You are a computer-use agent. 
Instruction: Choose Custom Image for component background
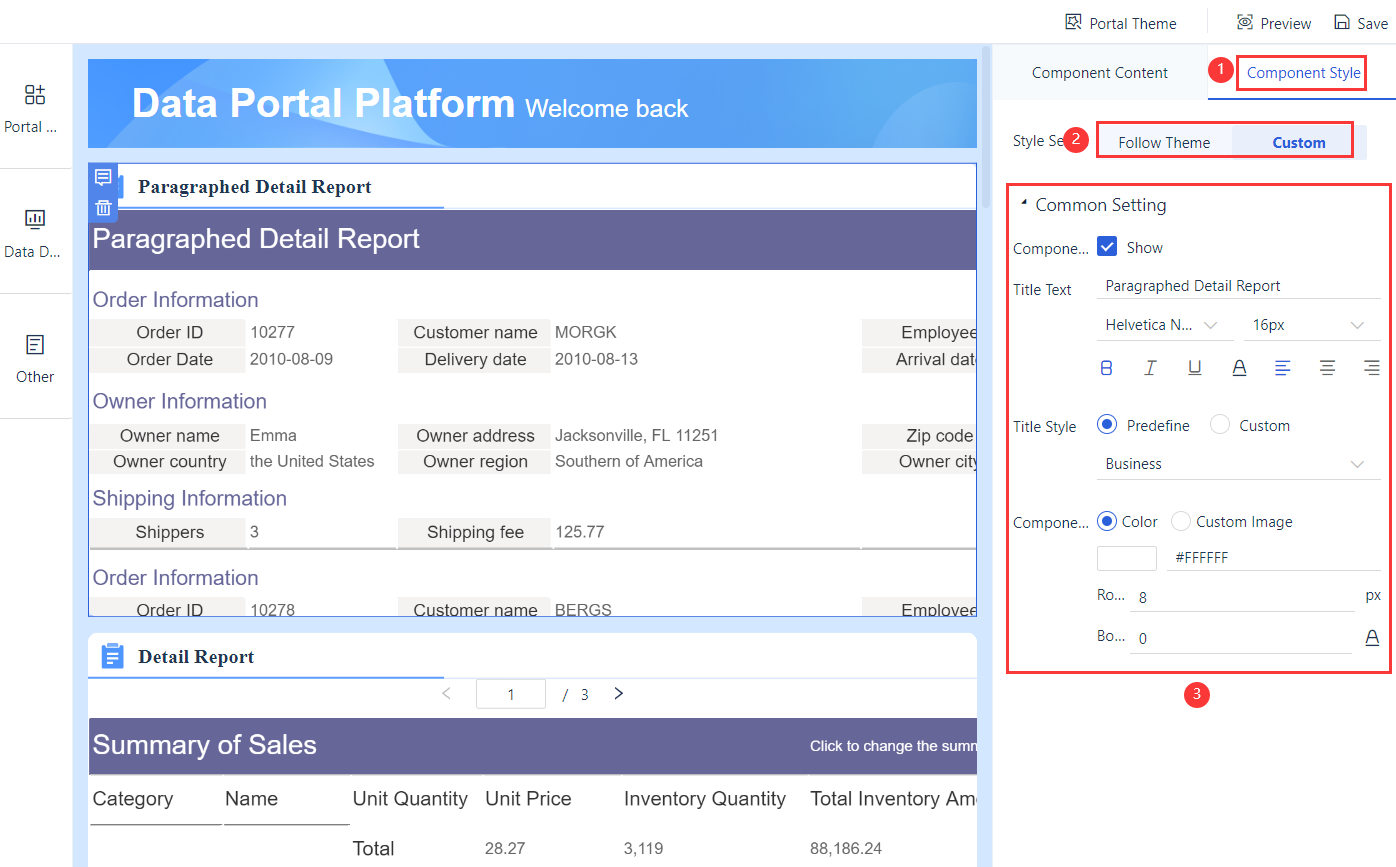[1180, 521]
